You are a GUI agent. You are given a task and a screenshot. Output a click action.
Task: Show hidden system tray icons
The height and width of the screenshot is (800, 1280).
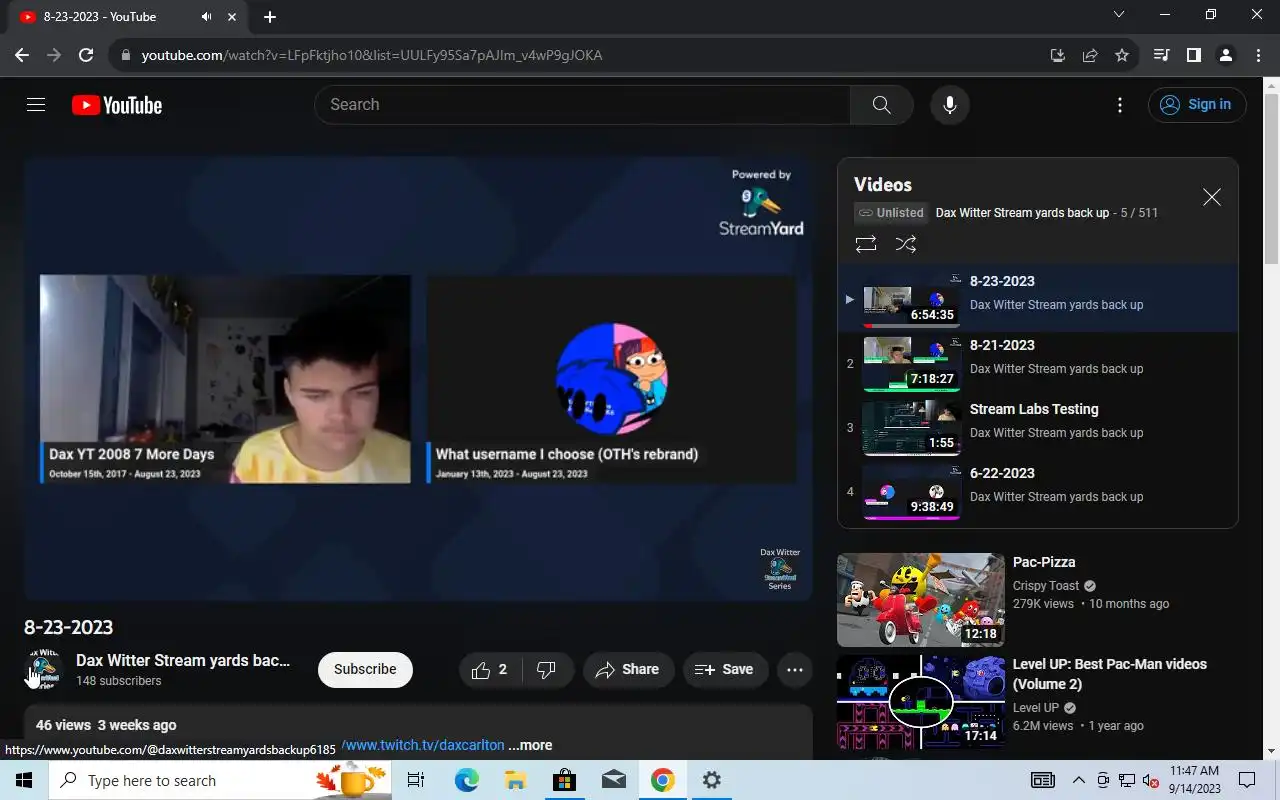[x=1079, y=780]
